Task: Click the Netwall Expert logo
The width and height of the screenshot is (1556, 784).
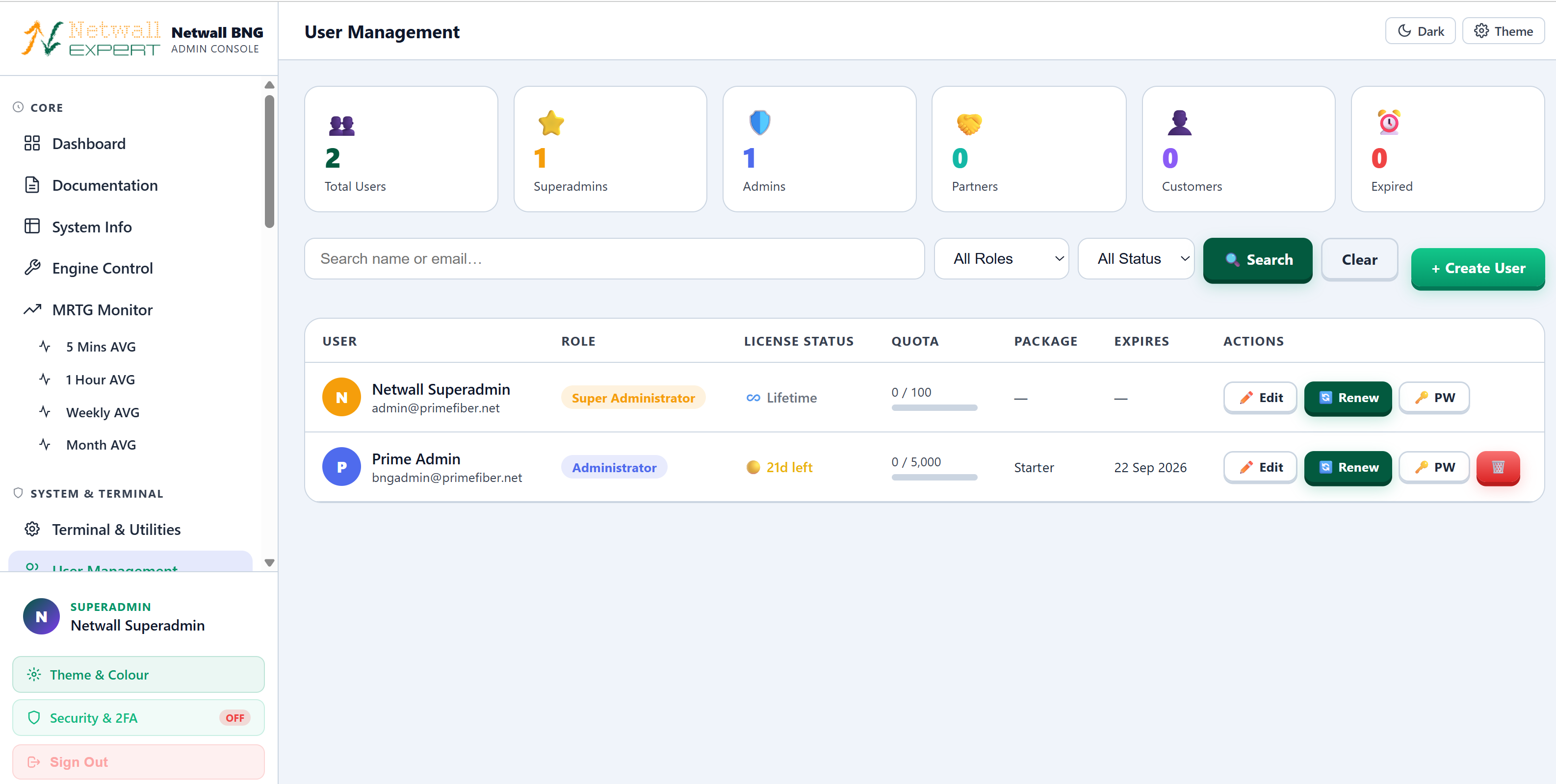Action: click(91, 38)
